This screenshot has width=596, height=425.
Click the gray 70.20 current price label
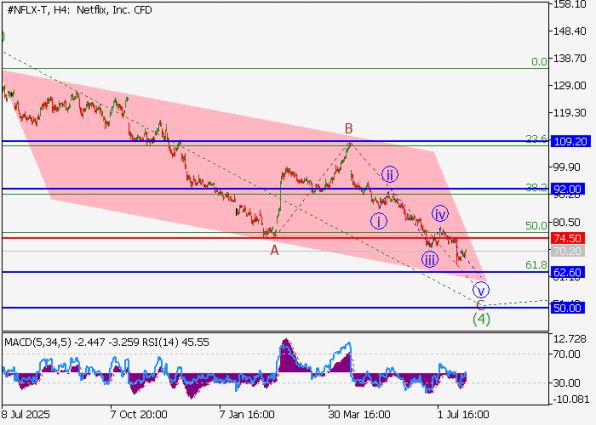point(567,251)
